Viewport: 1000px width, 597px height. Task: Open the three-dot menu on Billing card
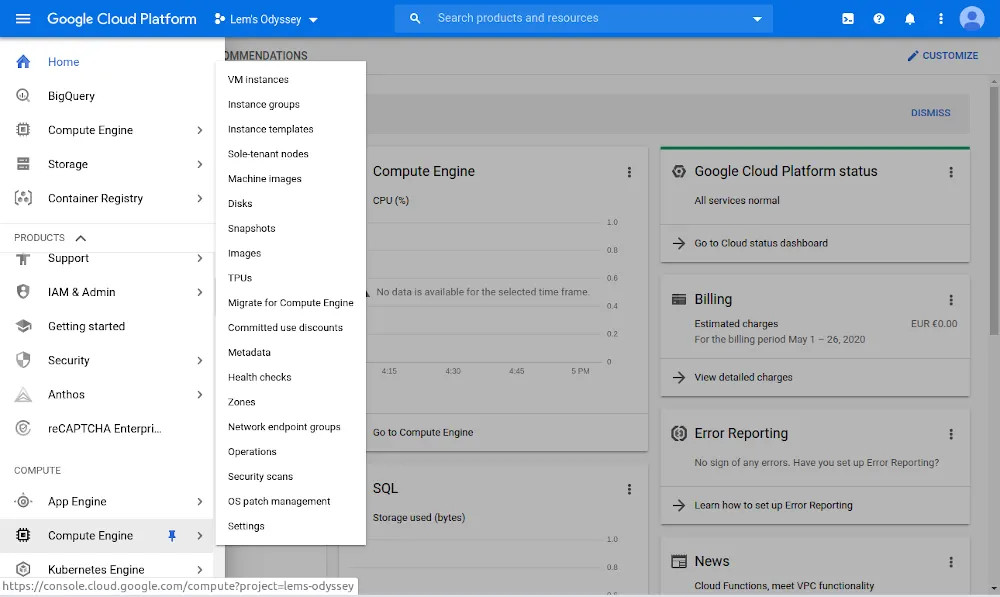951,300
